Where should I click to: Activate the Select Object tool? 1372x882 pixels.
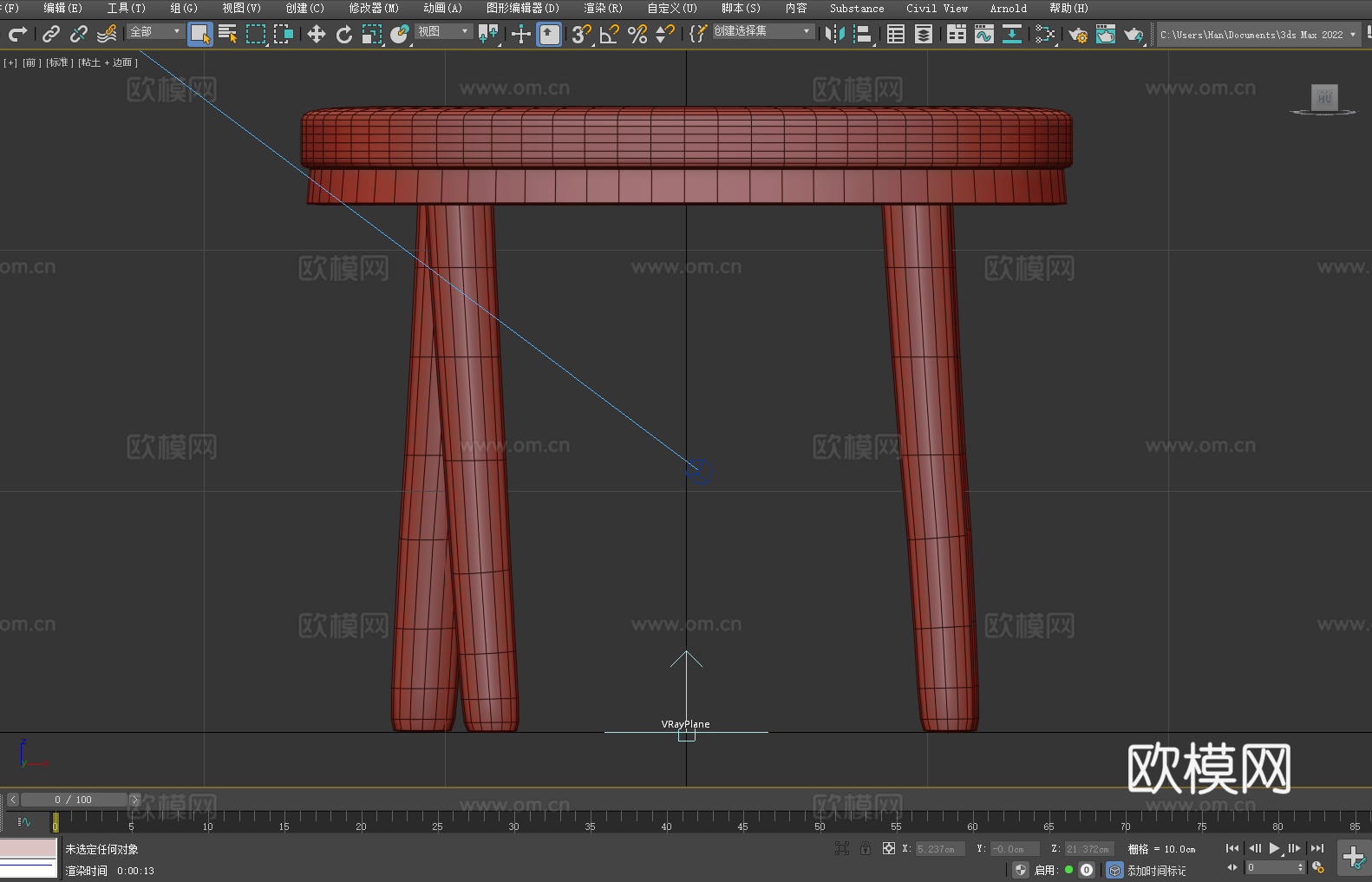click(x=200, y=34)
